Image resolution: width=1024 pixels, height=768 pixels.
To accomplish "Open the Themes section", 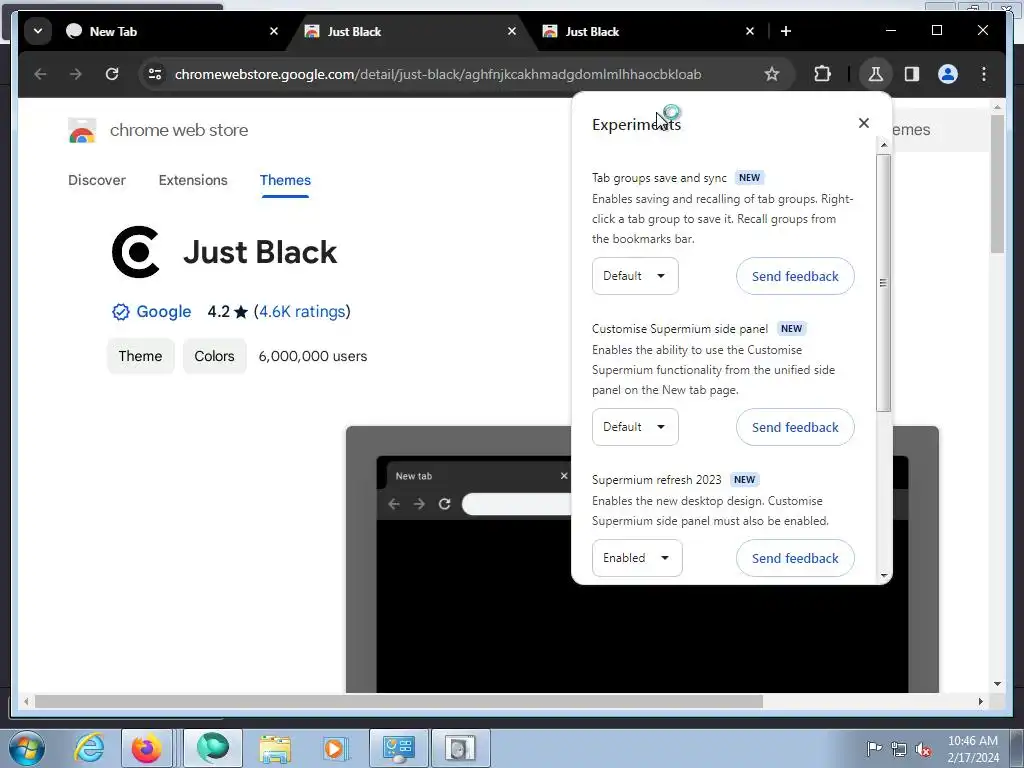I will pyautogui.click(x=285, y=180).
